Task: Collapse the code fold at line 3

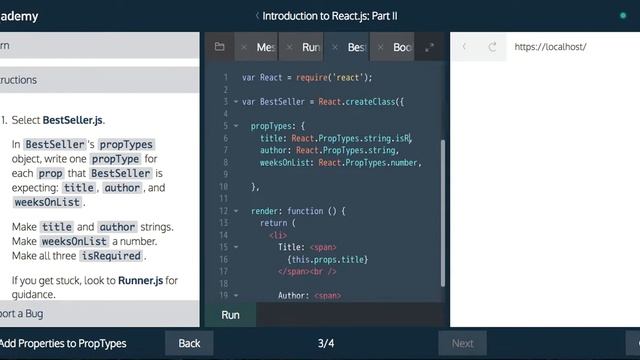Action: 236,102
